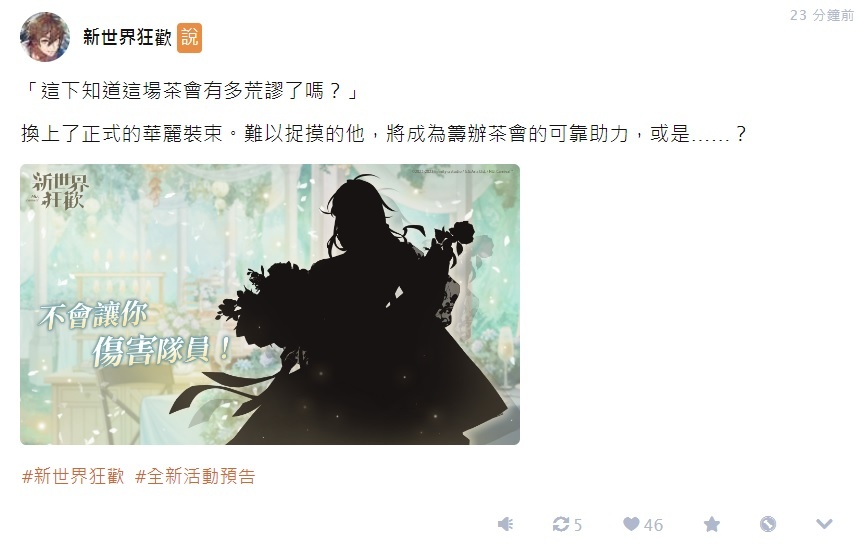
Task: Click the 不會讓你傷害隊員 caption in the image
Action: (135, 333)
